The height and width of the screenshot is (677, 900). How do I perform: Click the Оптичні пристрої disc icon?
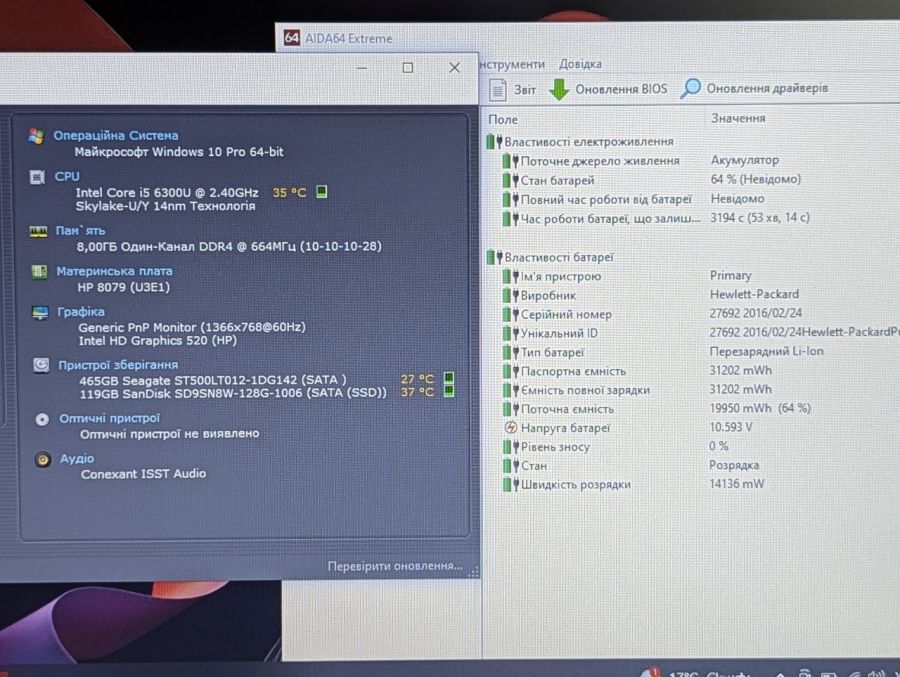point(42,419)
